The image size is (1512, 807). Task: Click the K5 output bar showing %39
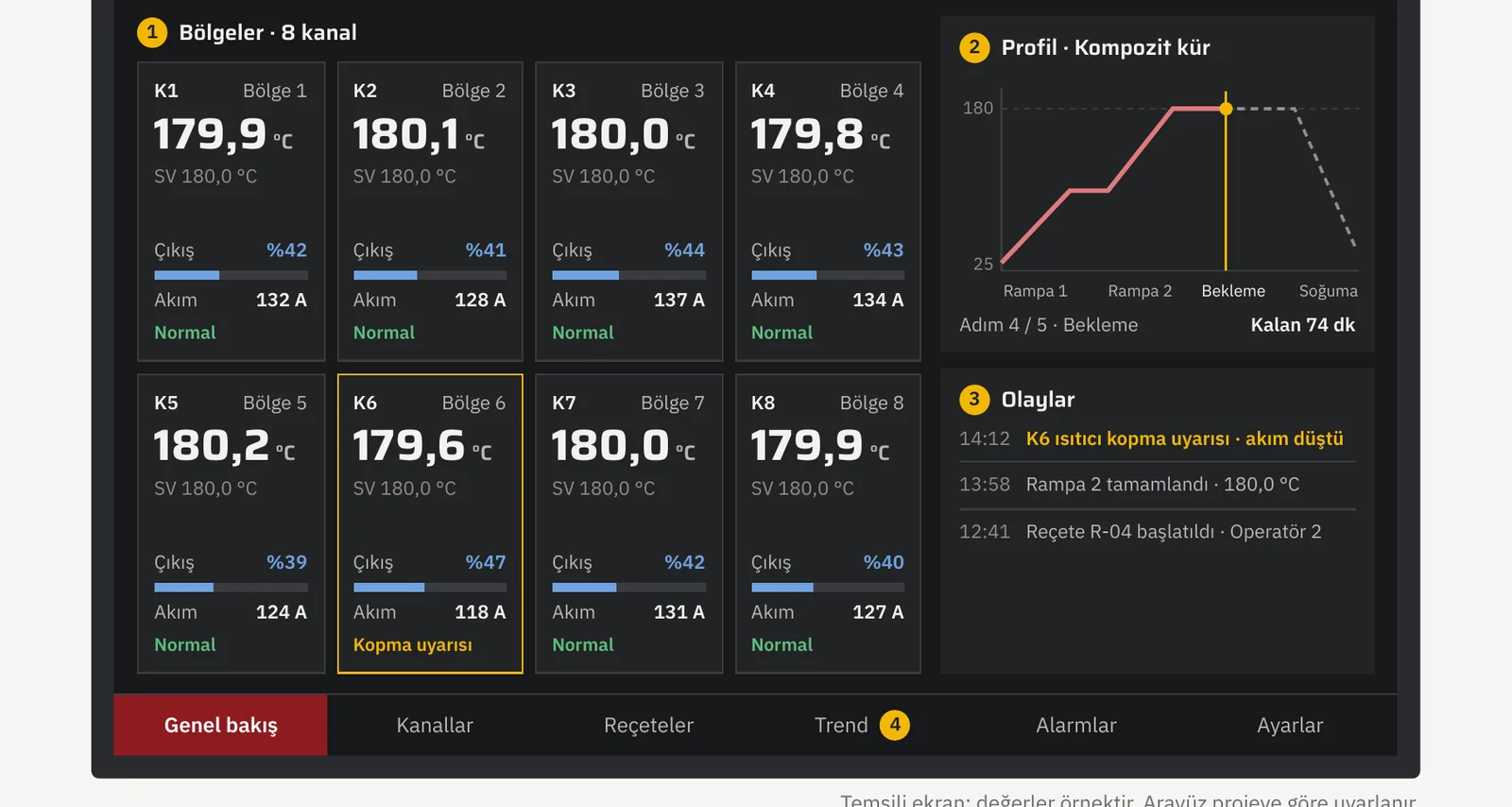coord(232,587)
